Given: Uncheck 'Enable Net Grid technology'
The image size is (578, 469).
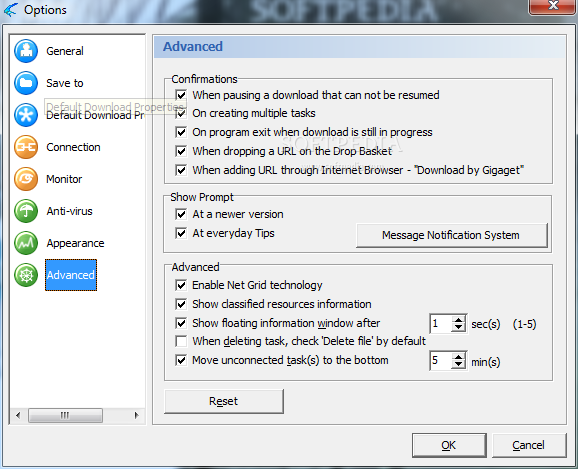Looking at the screenshot, I should coord(181,285).
